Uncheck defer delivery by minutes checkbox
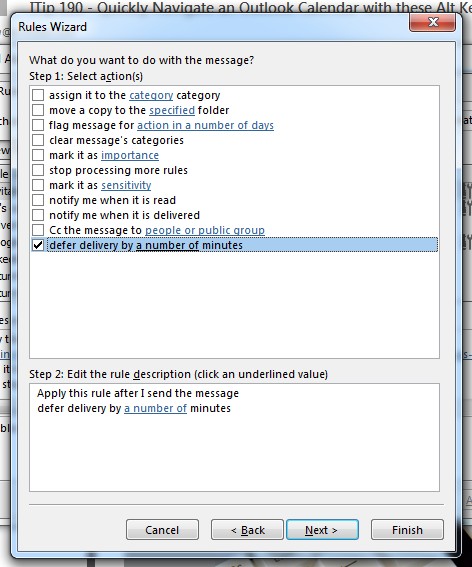Screen dimensions: 472x567 click(x=38, y=245)
